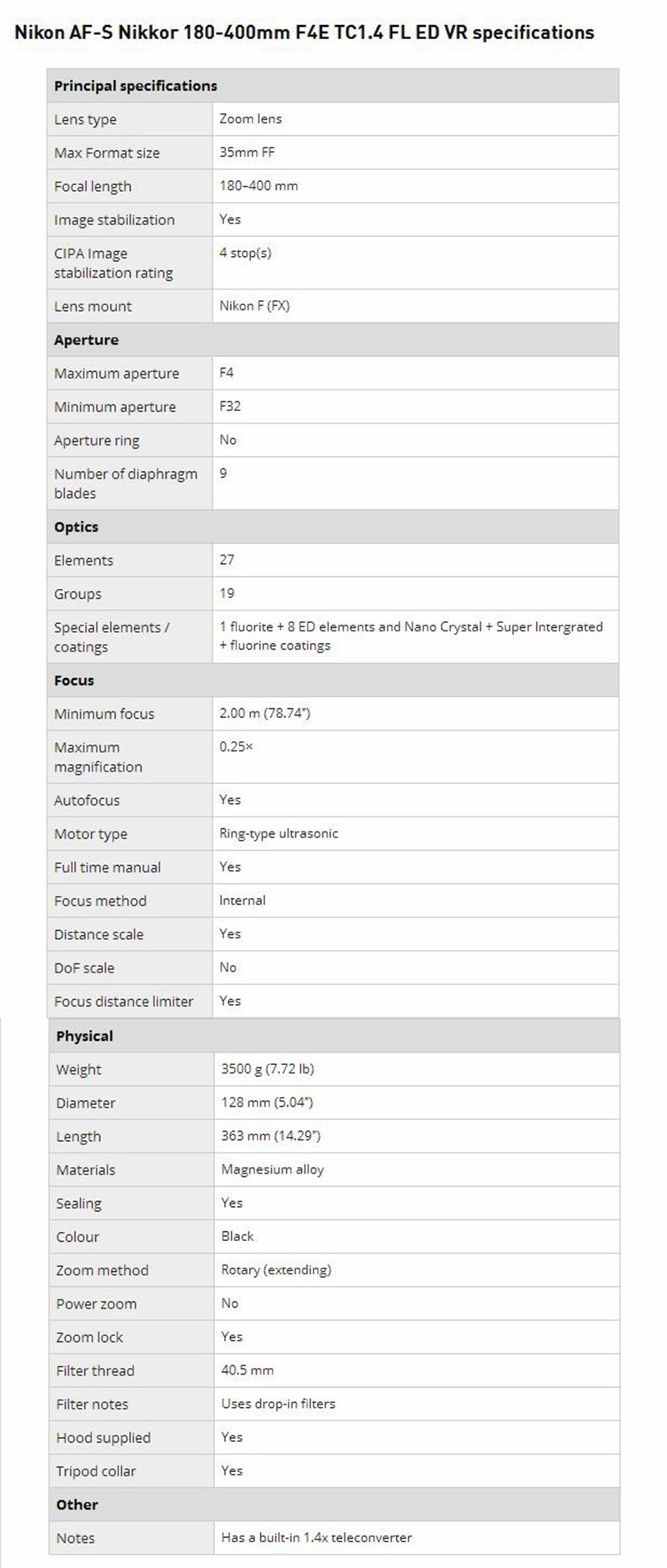Select the 180–400 mm focal length value
This screenshot has height=1568, width=667.
[x=258, y=185]
